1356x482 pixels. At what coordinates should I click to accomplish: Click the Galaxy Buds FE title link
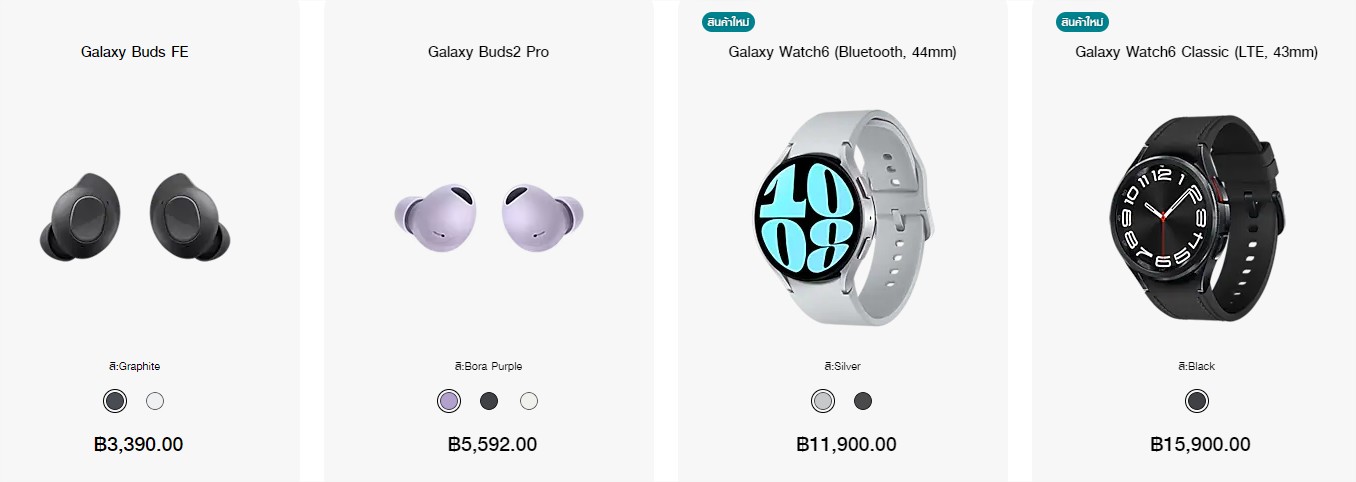pos(135,52)
